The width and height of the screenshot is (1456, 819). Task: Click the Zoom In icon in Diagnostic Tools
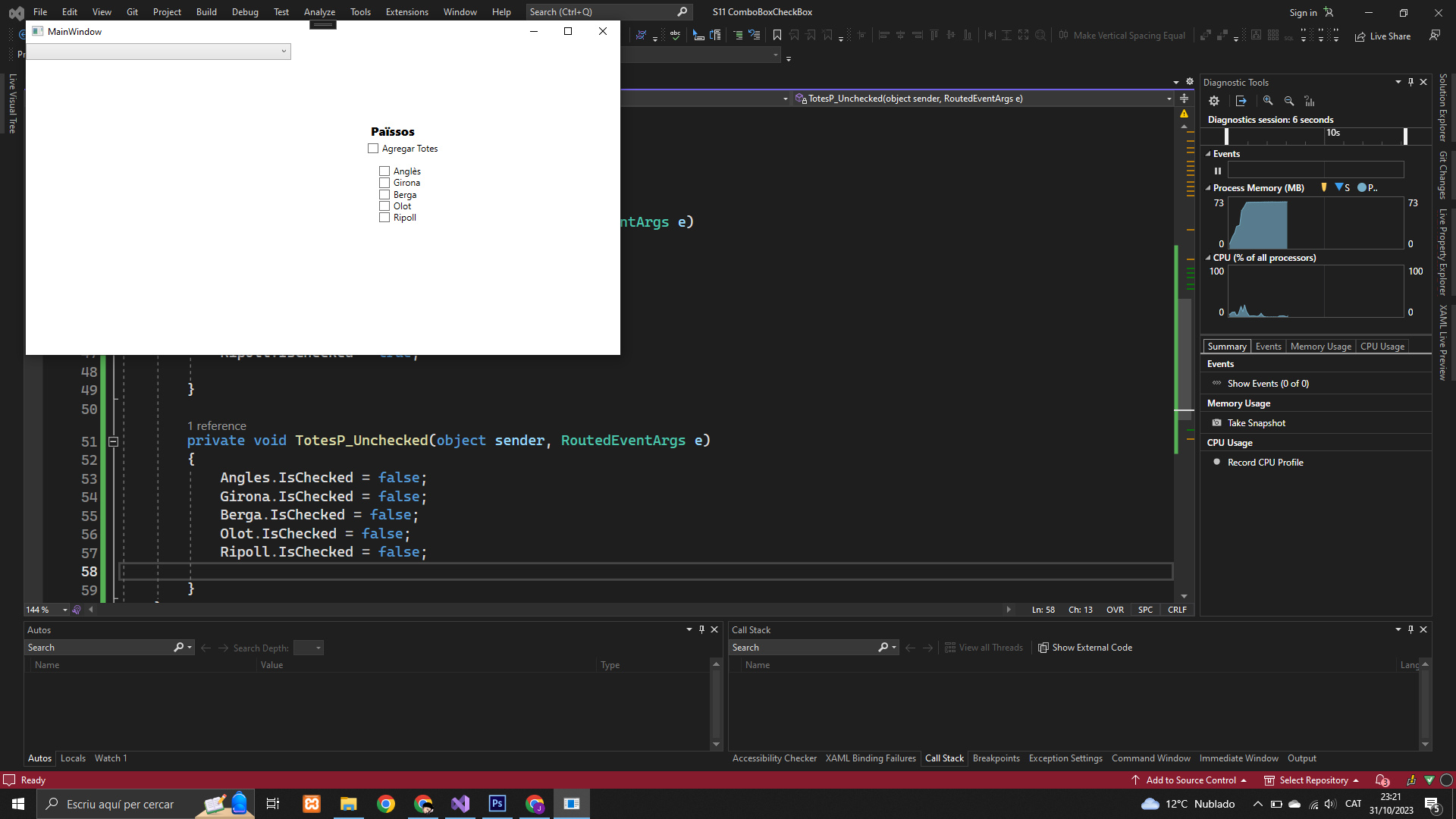tap(1268, 101)
